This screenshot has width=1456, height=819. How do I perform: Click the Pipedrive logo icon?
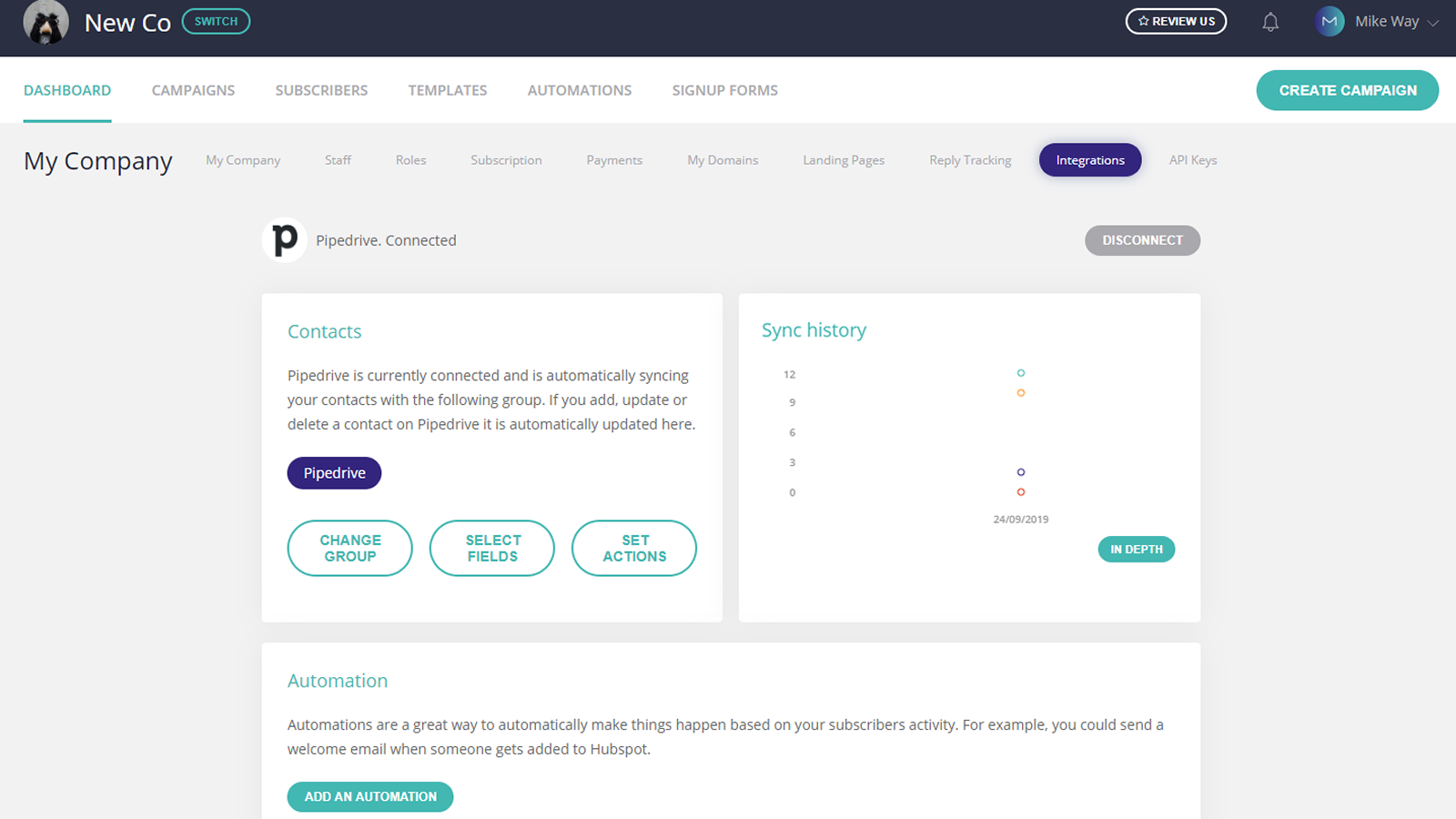pos(285,240)
